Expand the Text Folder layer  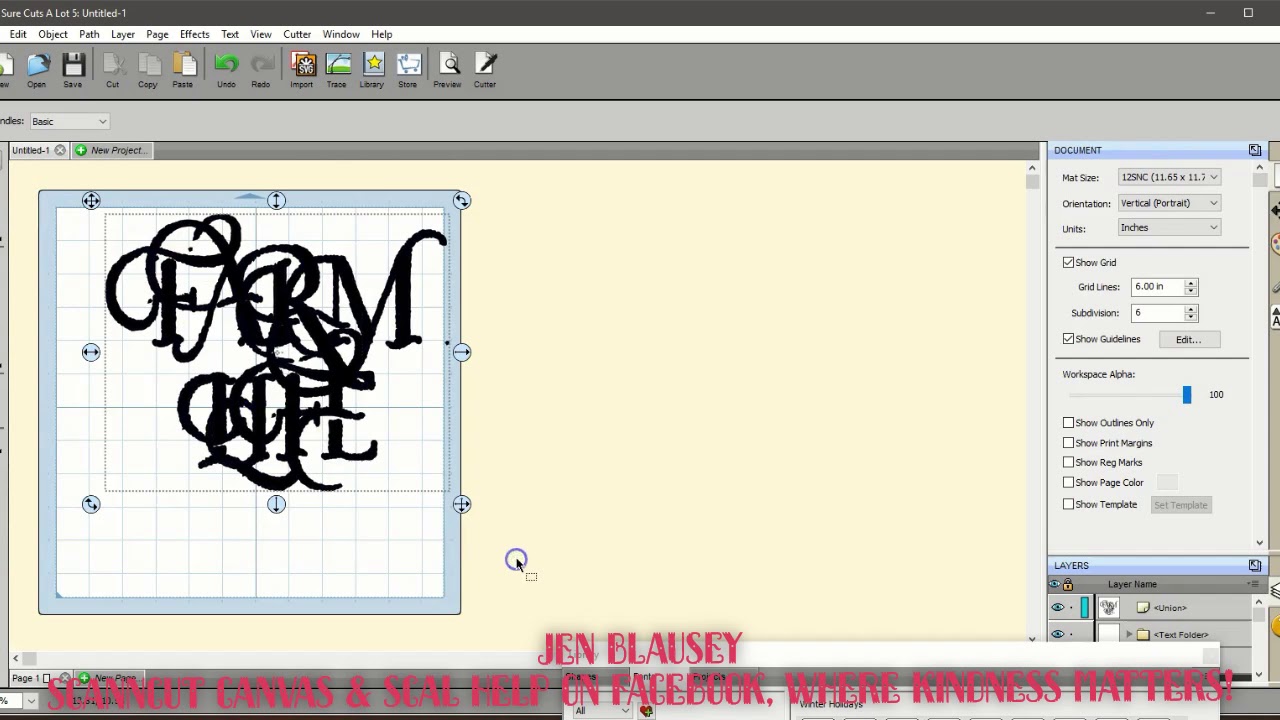coord(1129,635)
